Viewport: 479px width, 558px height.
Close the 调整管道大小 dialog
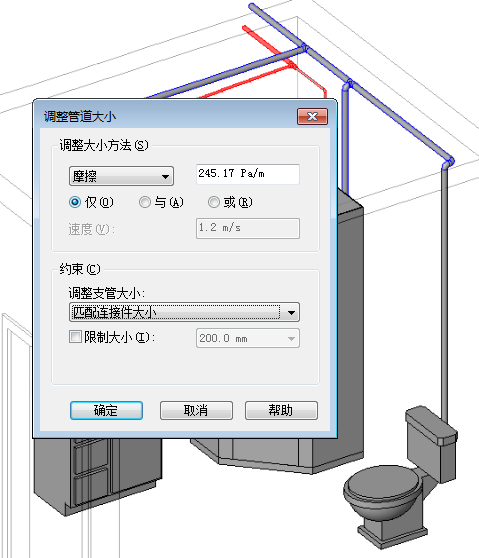pos(312,117)
